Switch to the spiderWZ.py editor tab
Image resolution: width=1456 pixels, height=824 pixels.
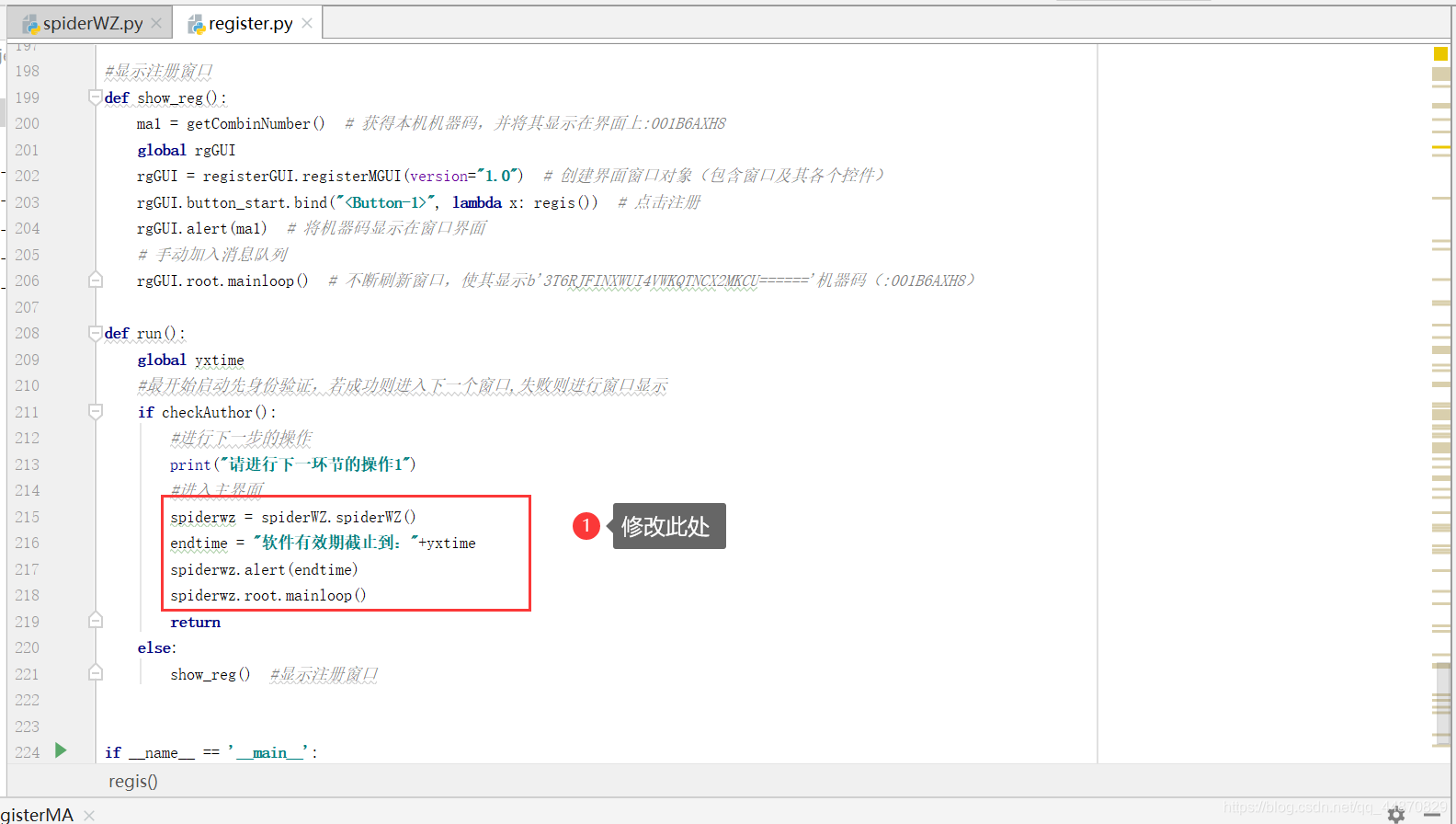[x=92, y=23]
